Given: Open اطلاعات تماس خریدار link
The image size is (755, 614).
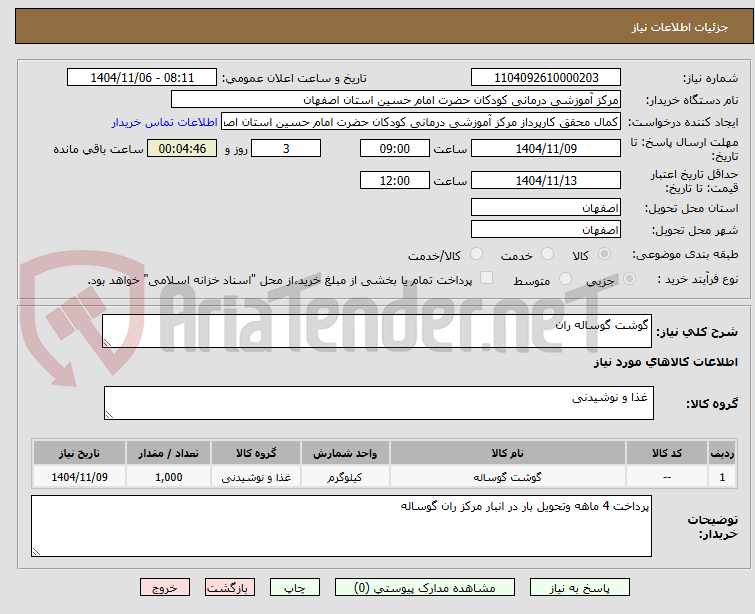Looking at the screenshot, I should (165, 122).
